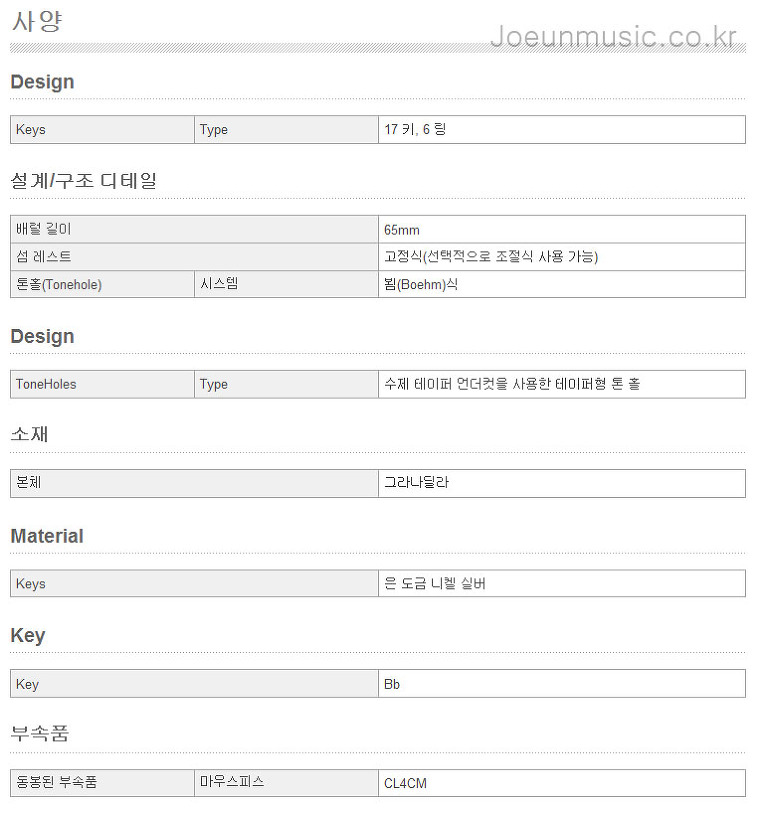Click the ToneHoles label cell

pyautogui.click(x=102, y=384)
